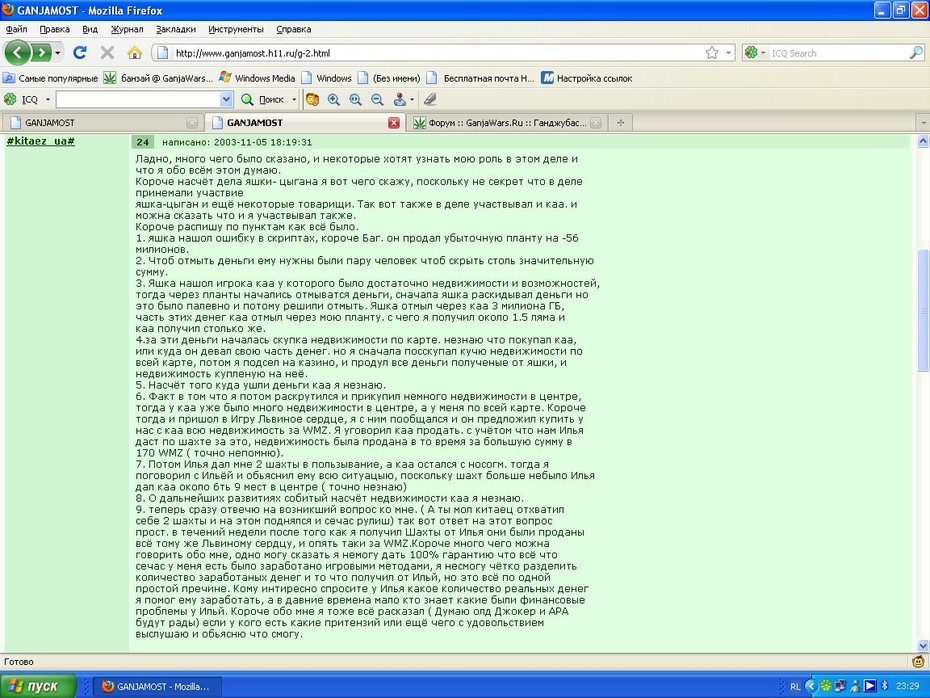Open the Справка menu
This screenshot has height=698, width=930.
point(294,29)
